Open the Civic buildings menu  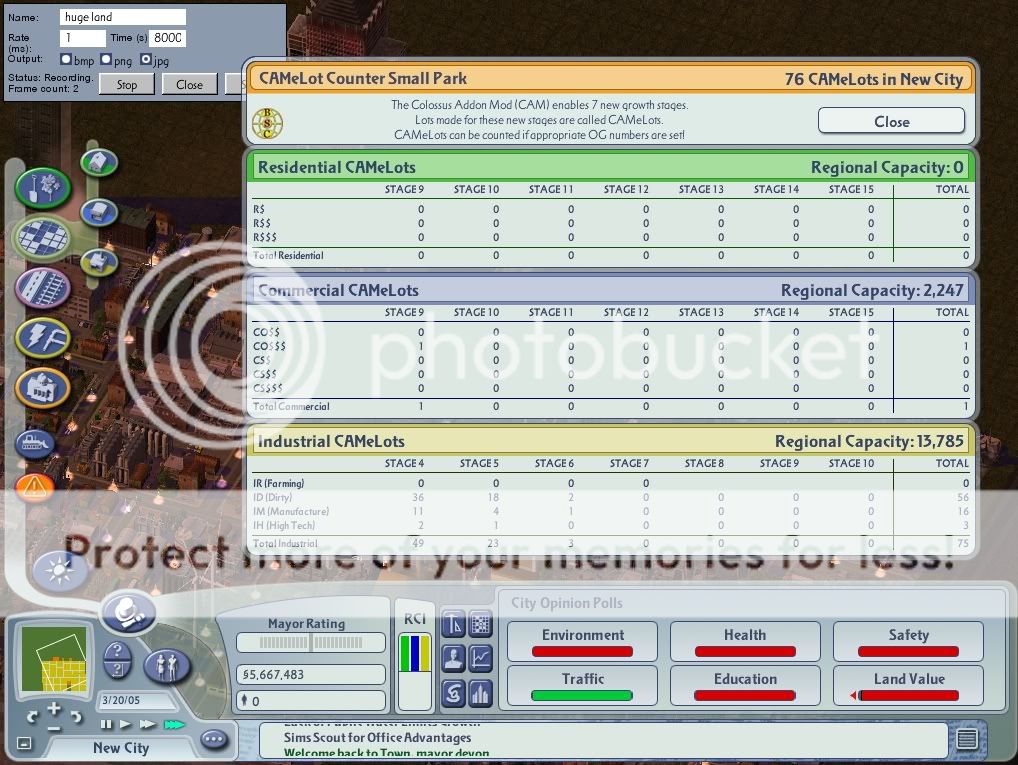tap(42, 389)
